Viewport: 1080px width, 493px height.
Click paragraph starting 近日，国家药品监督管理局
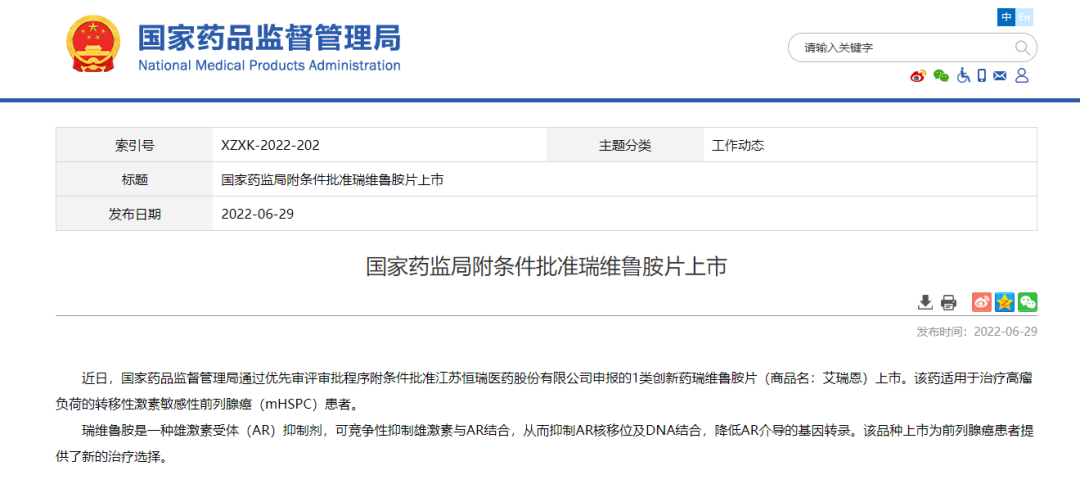[x=546, y=390]
